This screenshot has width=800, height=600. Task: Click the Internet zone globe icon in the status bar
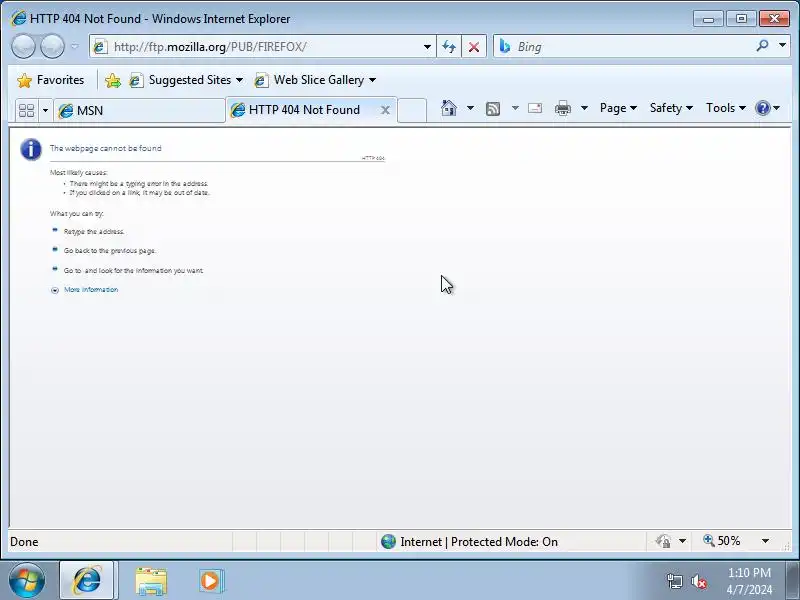pyautogui.click(x=388, y=541)
